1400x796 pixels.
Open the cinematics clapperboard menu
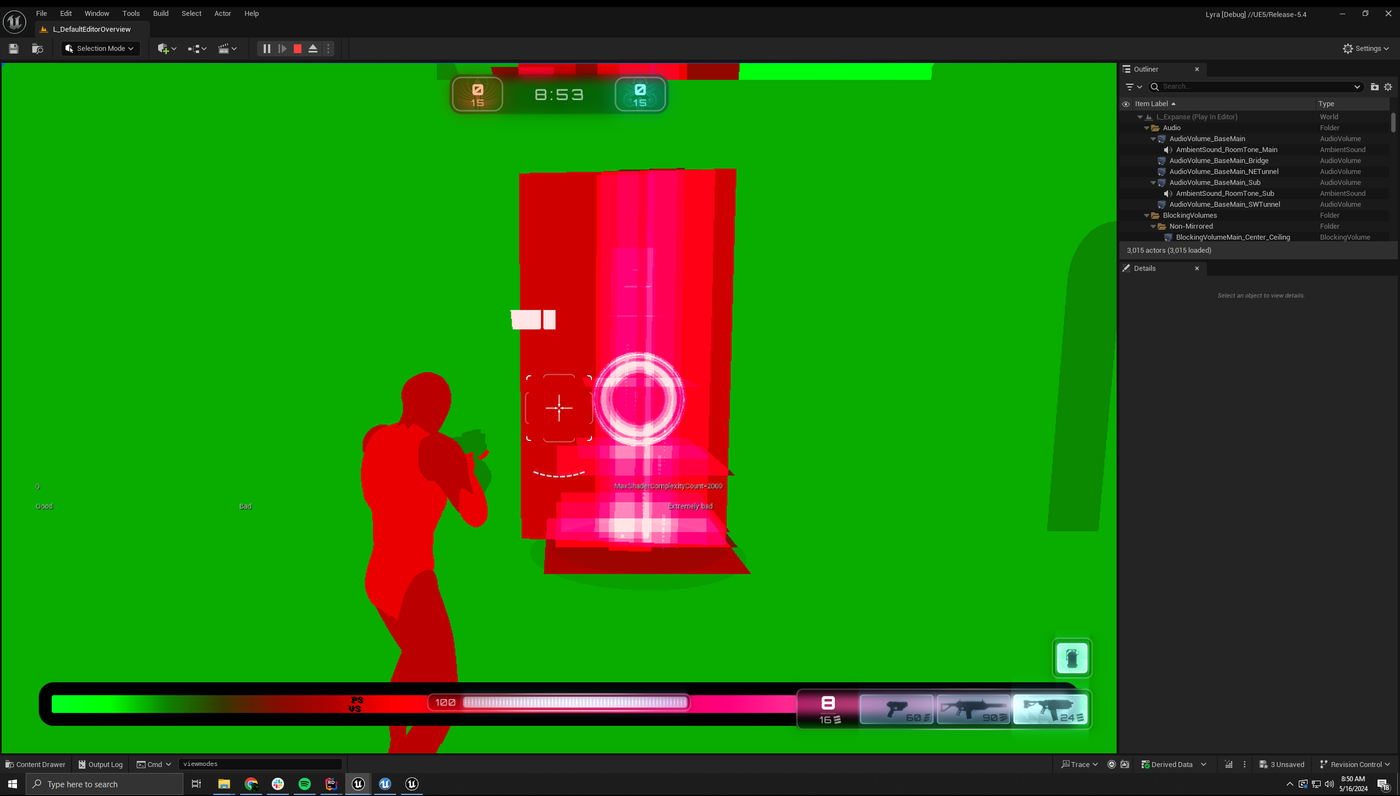[x=227, y=48]
